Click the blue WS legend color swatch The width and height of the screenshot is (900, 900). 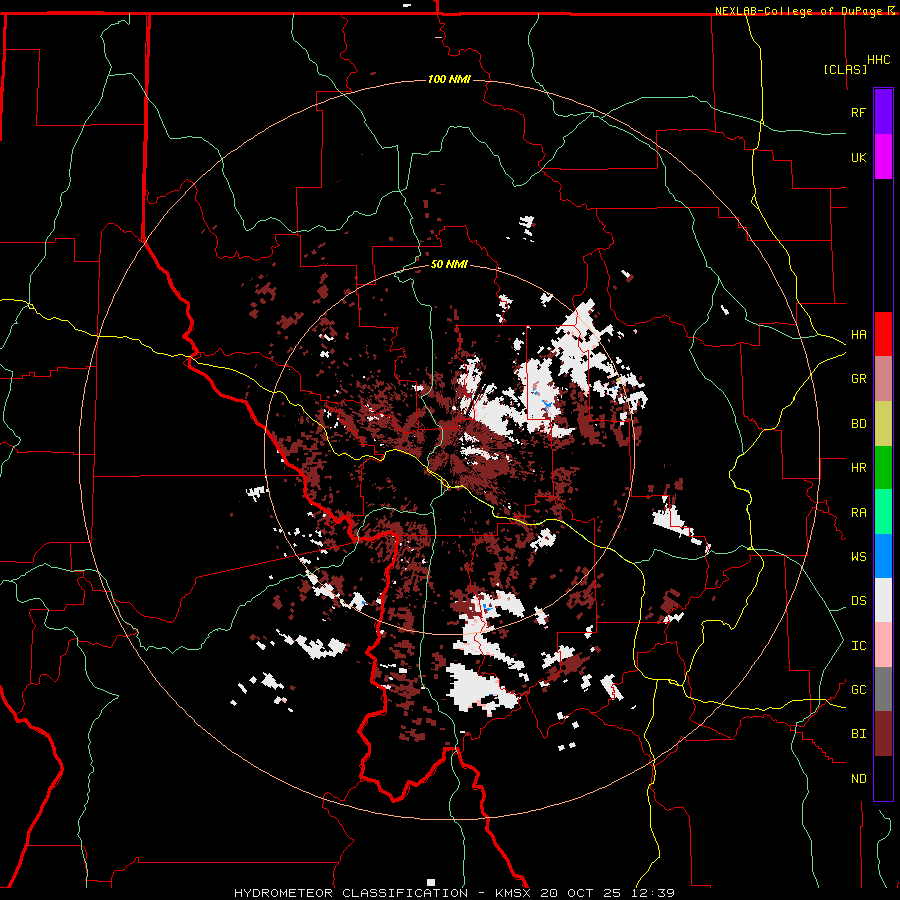click(x=883, y=556)
